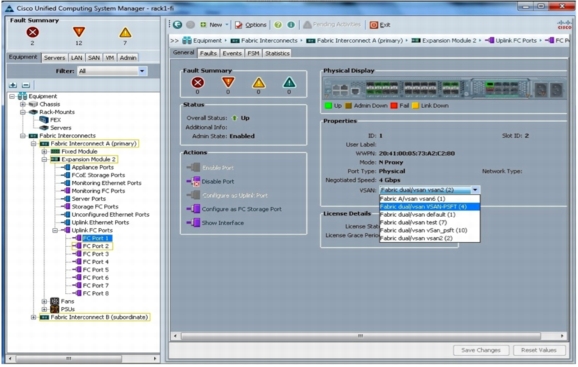Open the New toolbar menu
The height and width of the screenshot is (367, 578).
(214, 25)
